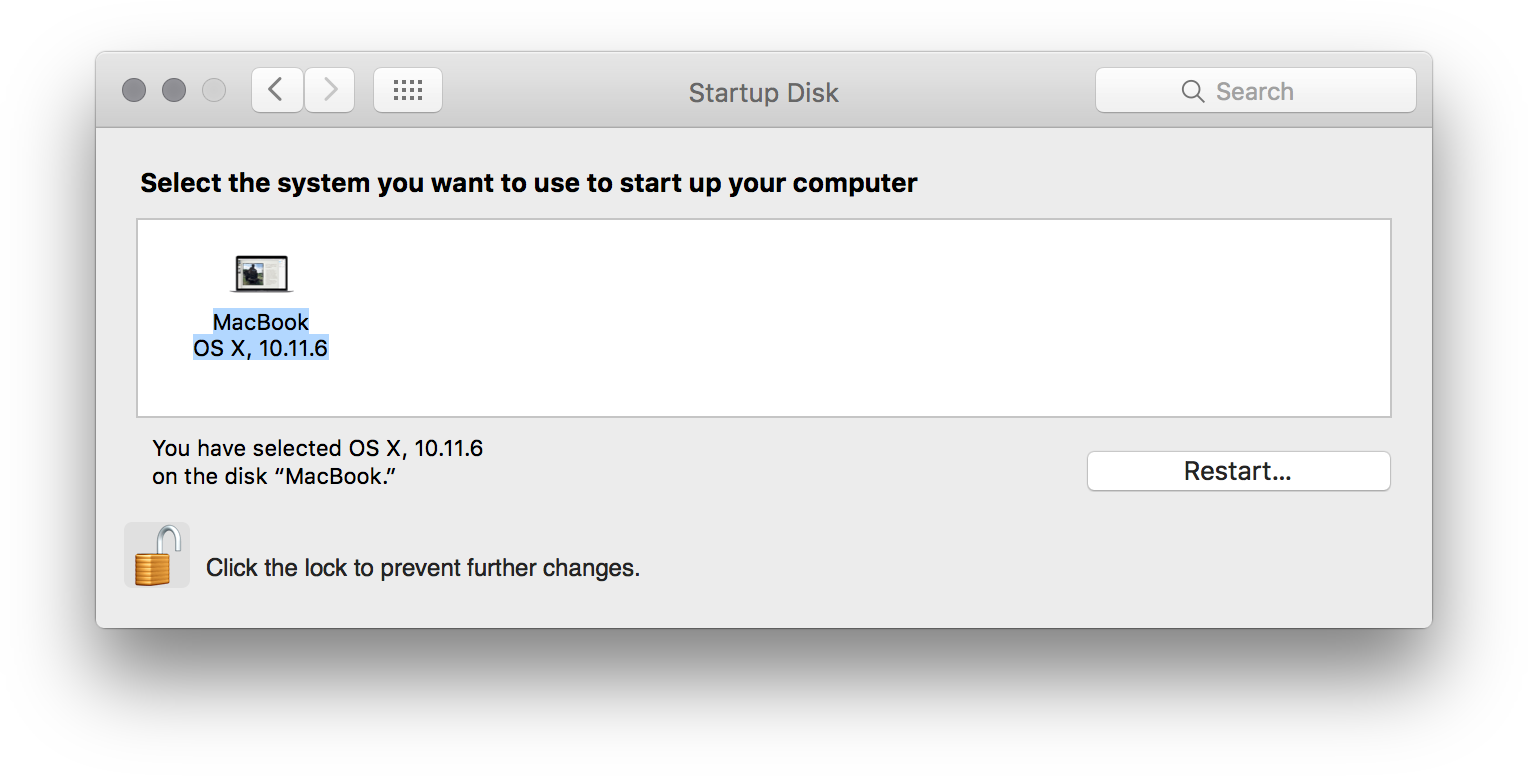Select the highlighted MacBook disk name
This screenshot has width=1528, height=776.
(261, 322)
